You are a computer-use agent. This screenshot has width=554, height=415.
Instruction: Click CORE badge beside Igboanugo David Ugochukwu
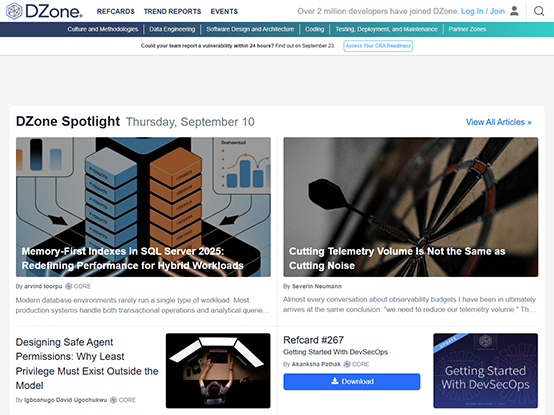point(123,400)
